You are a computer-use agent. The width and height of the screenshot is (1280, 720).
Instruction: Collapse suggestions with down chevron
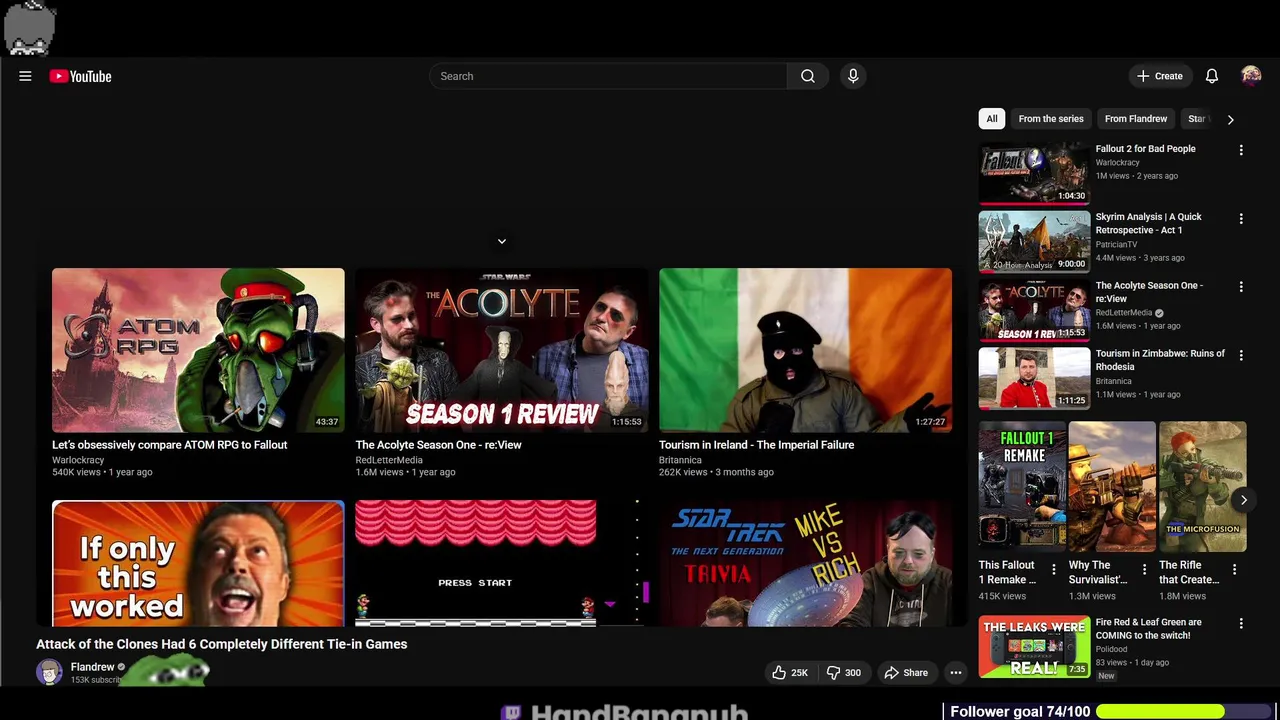click(502, 241)
